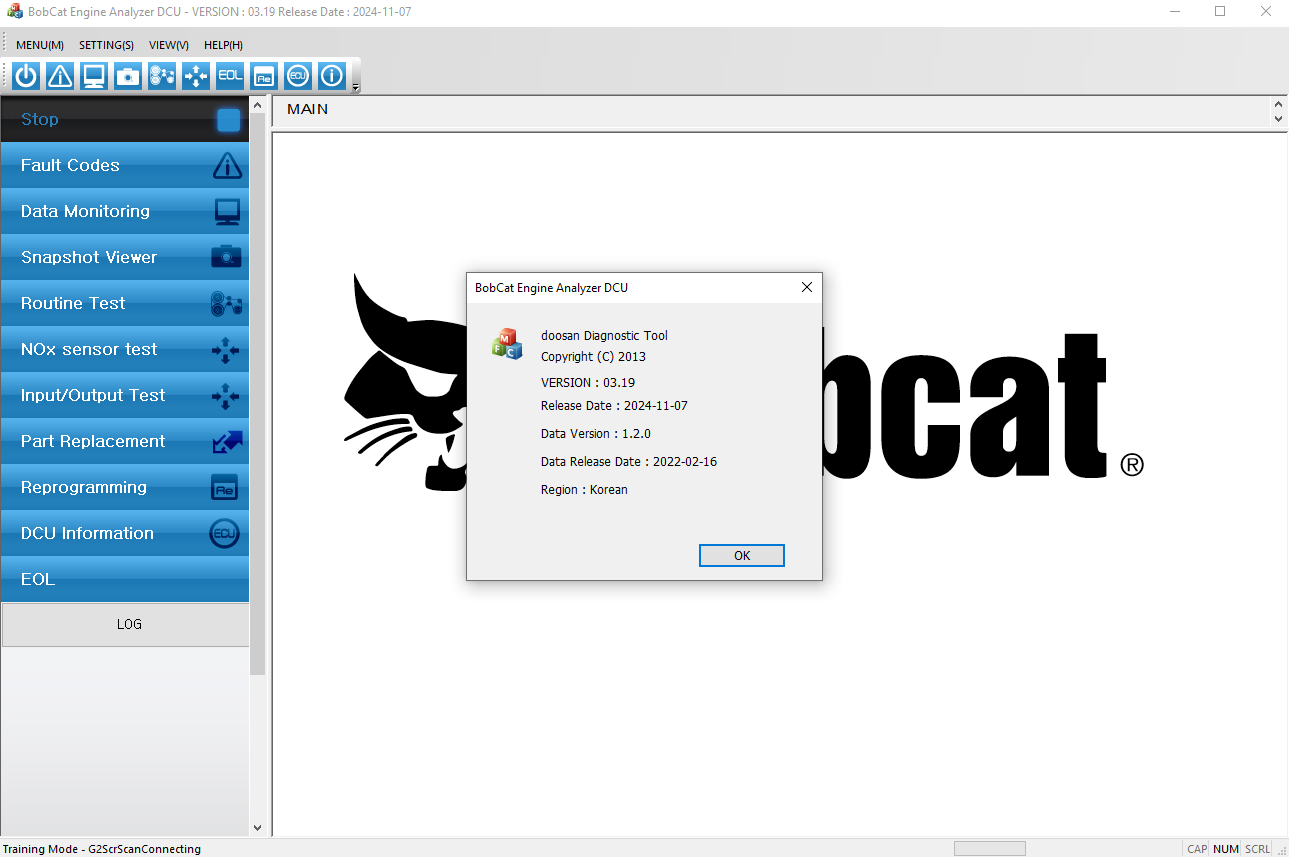Open the MENU(M) menu
The image size is (1289, 857).
pyautogui.click(x=40, y=45)
